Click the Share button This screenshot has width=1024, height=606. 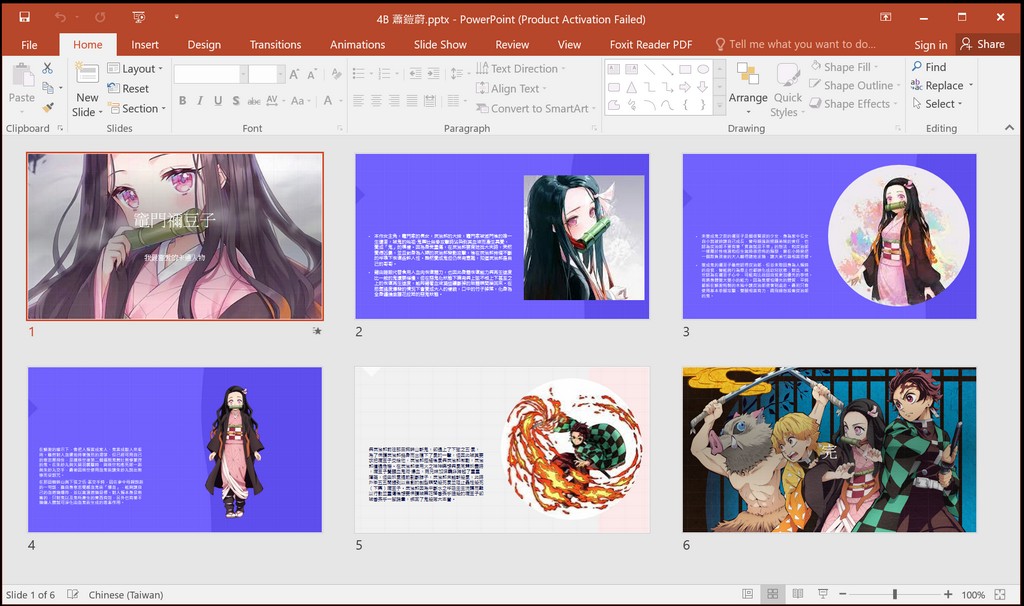click(x=983, y=44)
